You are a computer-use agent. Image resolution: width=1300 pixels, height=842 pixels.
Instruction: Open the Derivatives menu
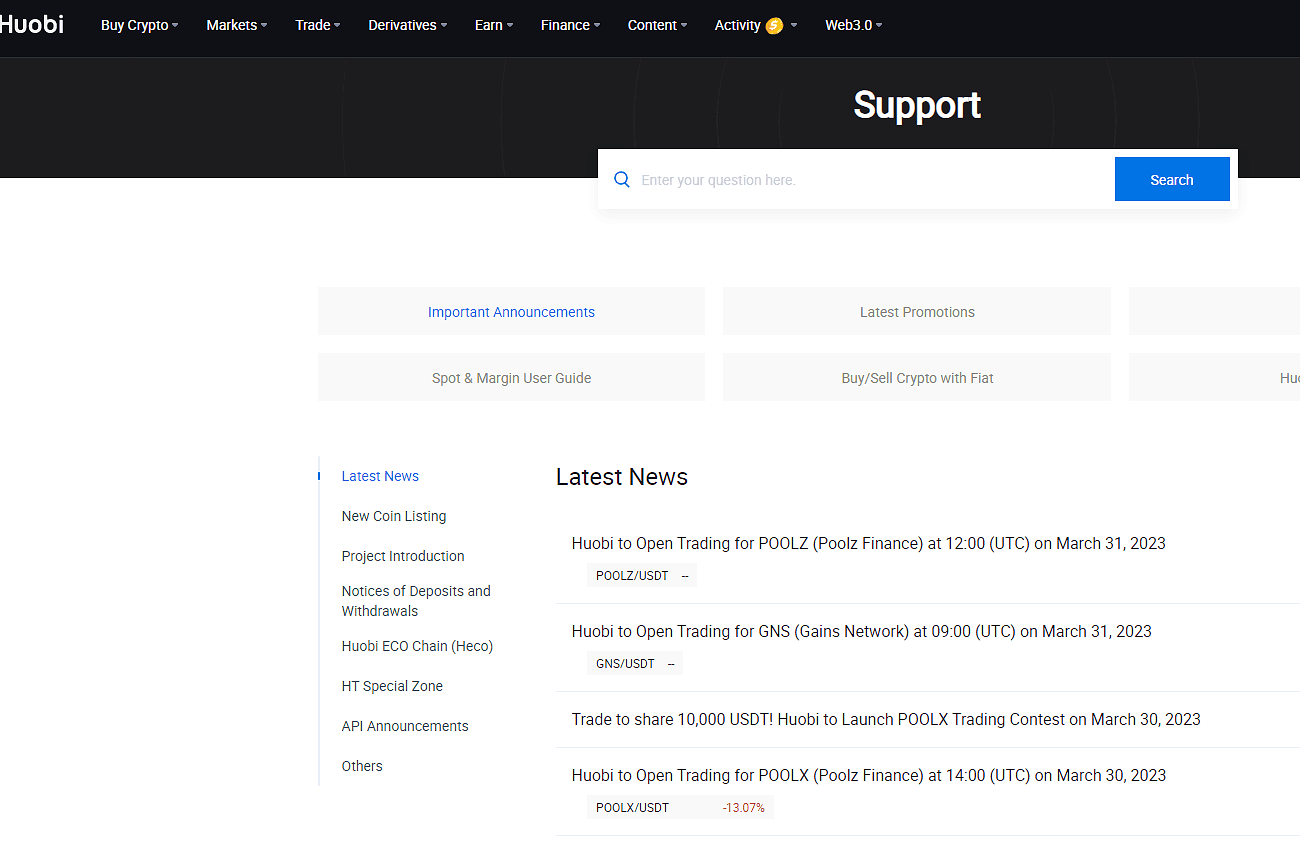tap(403, 25)
